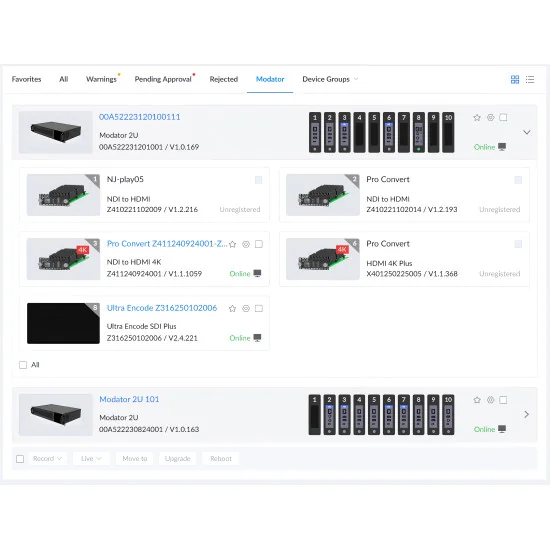Click the Upgrade button
550x550 pixels.
[177, 458]
